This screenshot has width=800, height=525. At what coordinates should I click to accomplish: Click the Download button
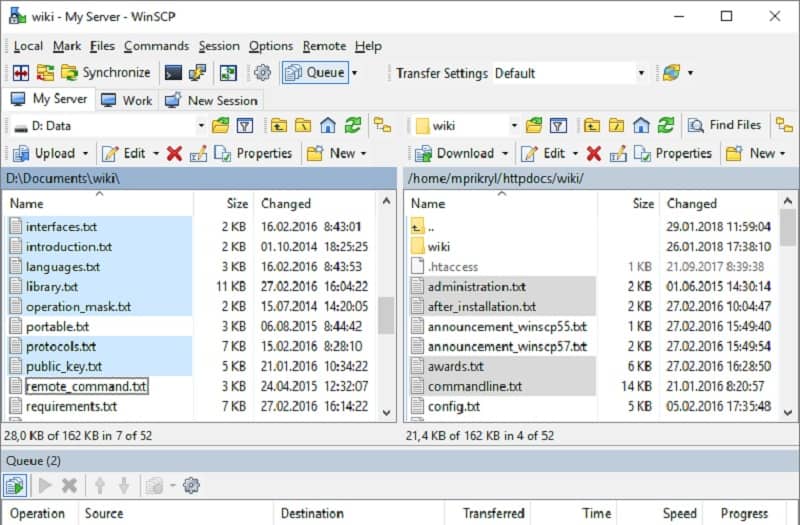pos(455,154)
